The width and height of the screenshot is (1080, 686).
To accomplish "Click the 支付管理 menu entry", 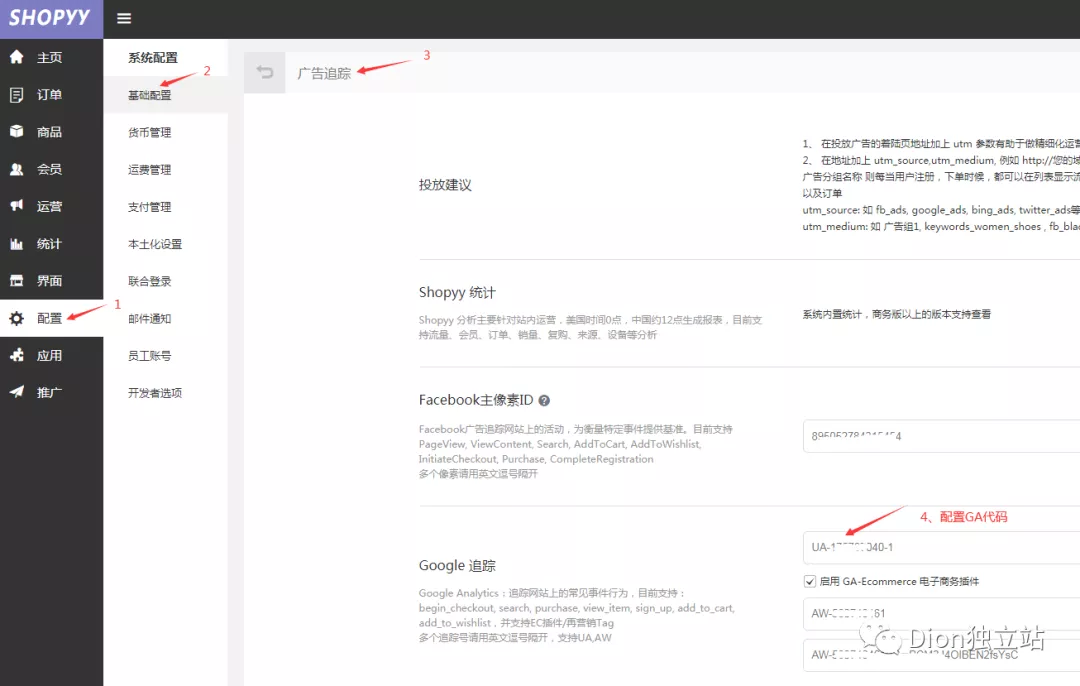I will (x=152, y=206).
